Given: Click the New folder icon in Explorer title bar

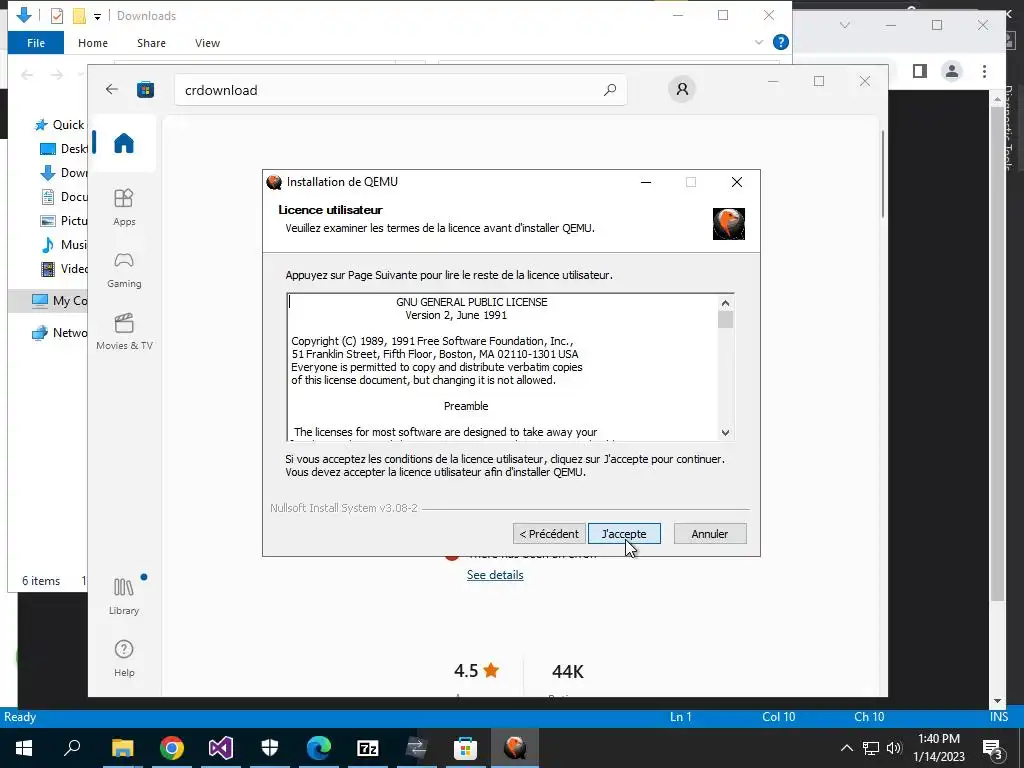Looking at the screenshot, I should click(x=79, y=16).
